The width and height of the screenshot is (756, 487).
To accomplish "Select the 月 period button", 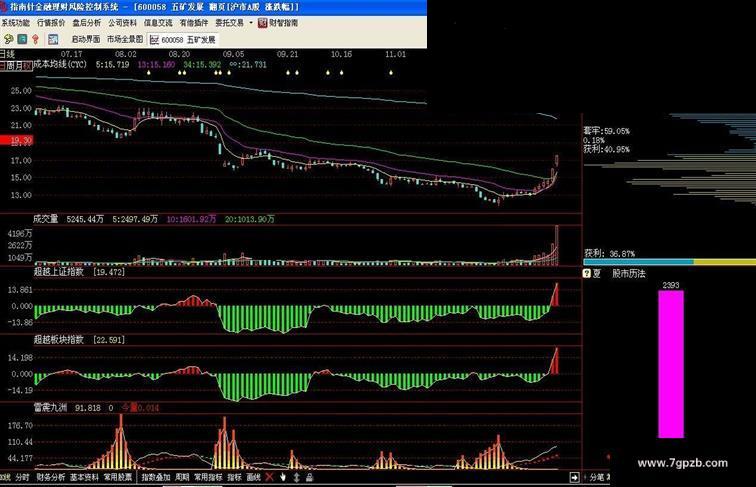I will (18, 65).
